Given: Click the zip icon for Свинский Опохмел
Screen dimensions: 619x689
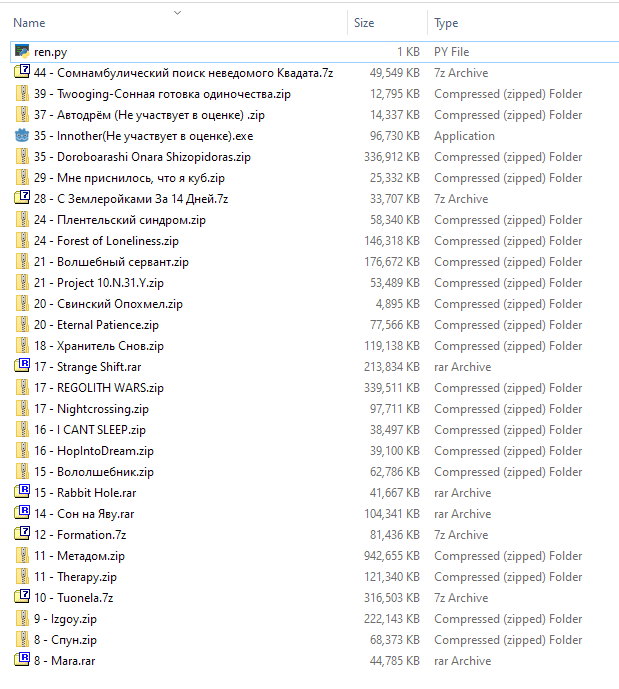Looking at the screenshot, I should 22,304.
